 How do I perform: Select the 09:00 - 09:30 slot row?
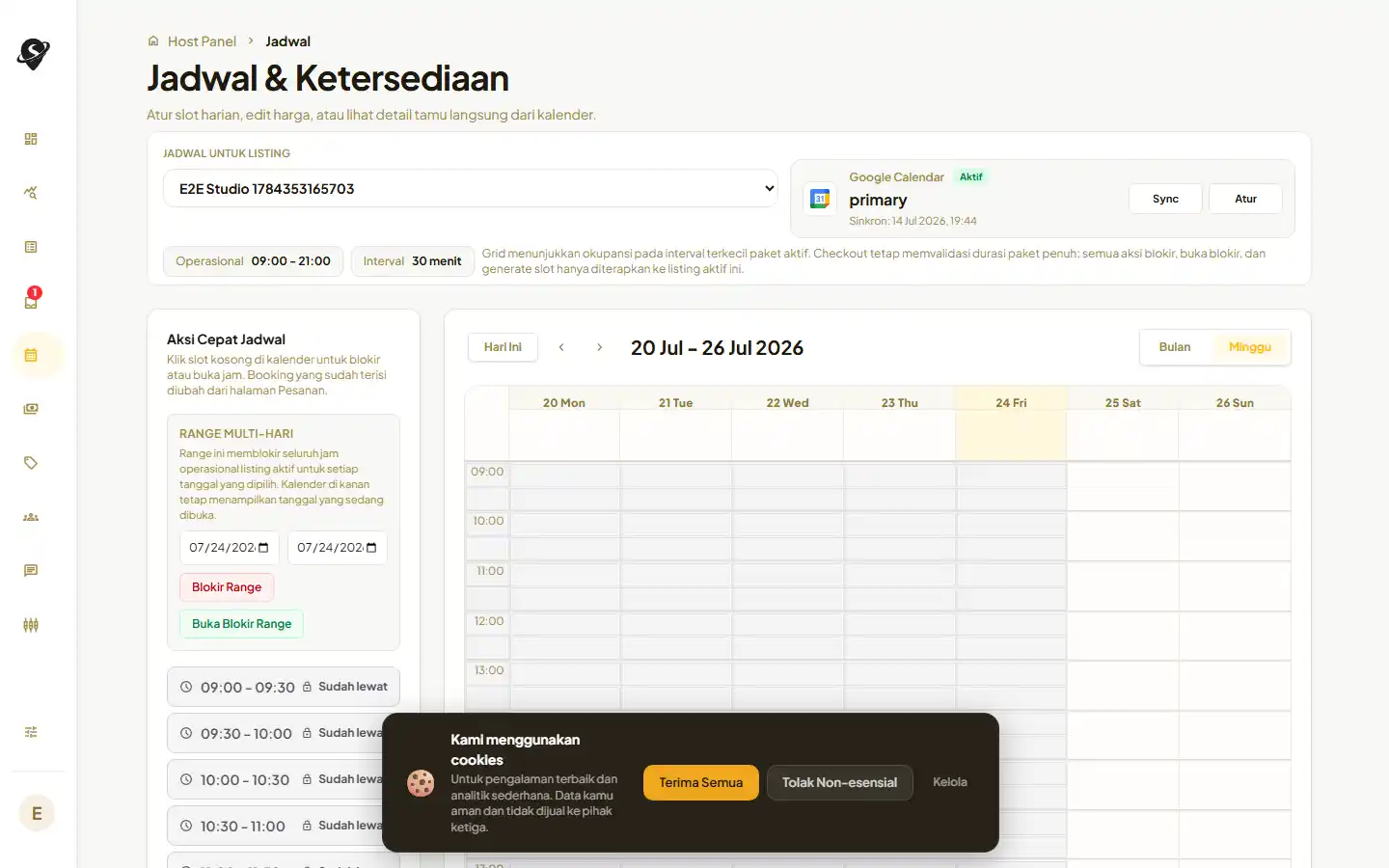point(284,687)
